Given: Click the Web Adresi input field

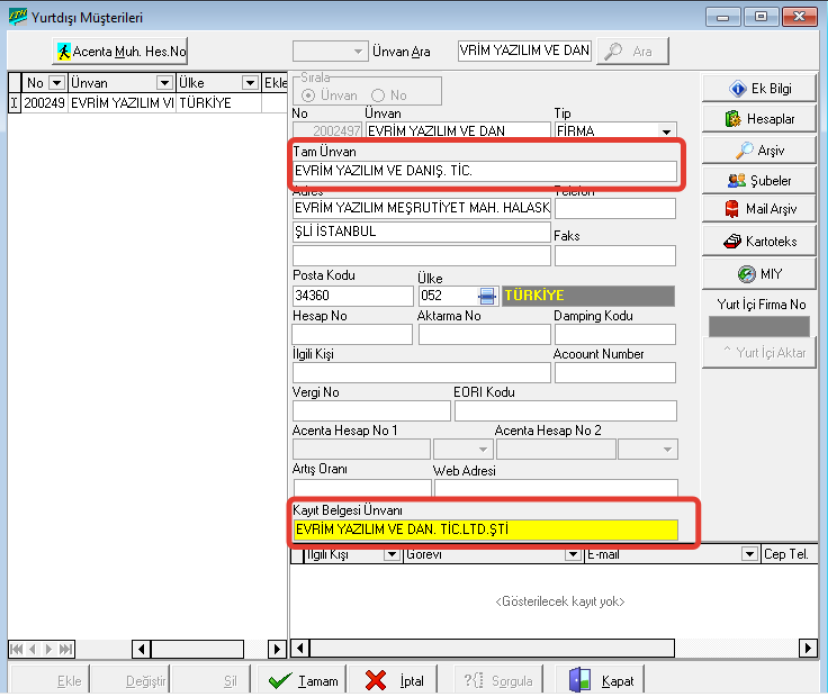Looking at the screenshot, I should click(x=556, y=487).
